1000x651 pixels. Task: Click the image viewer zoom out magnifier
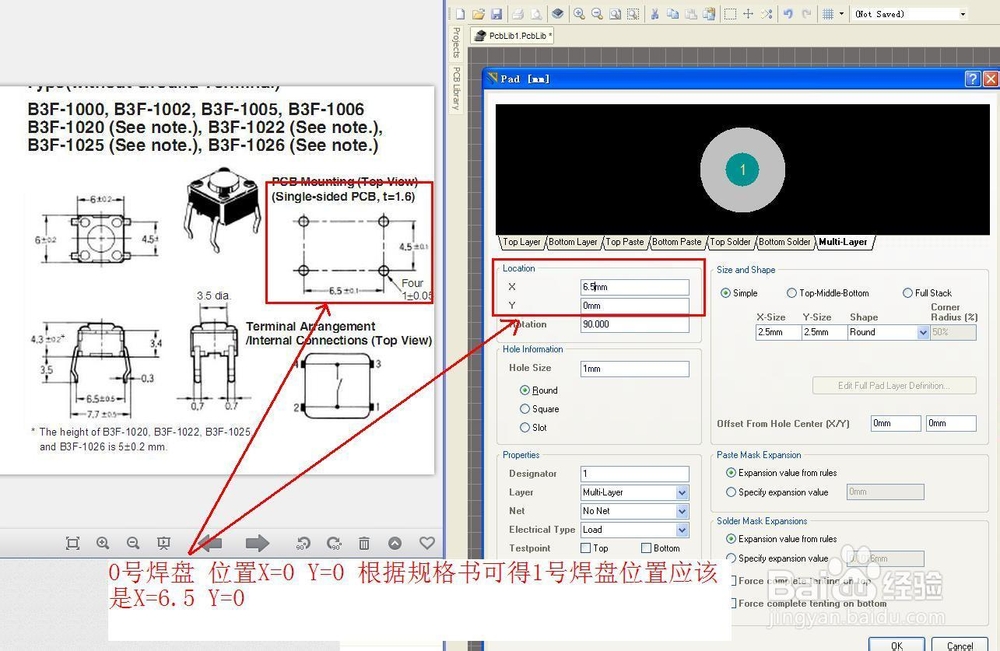click(133, 543)
